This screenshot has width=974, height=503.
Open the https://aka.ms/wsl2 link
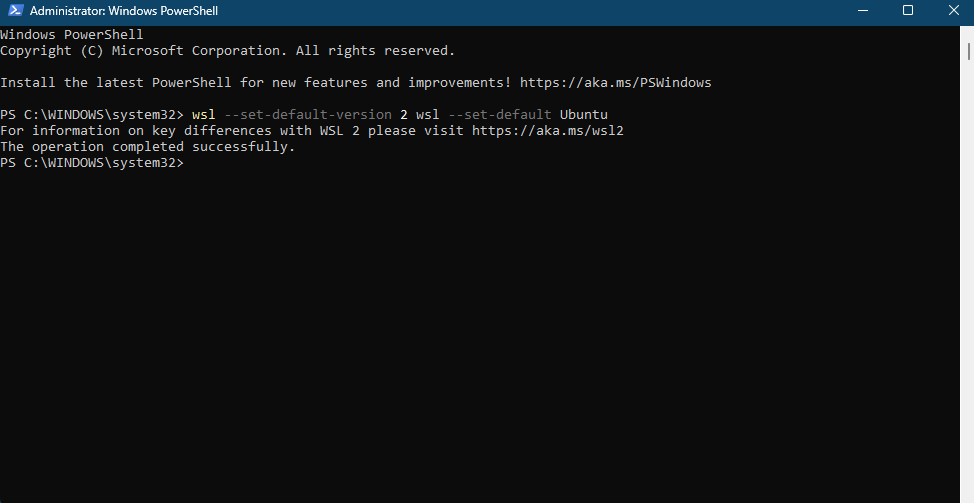[547, 131]
